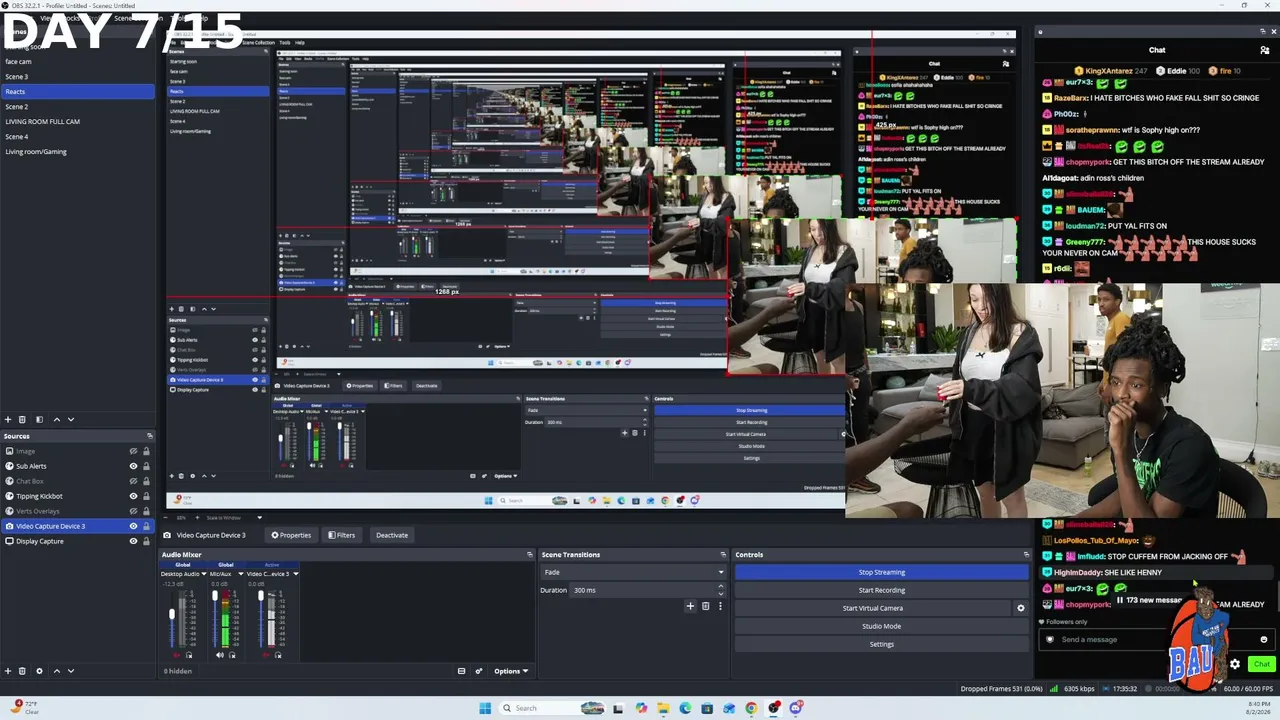Image resolution: width=1280 pixels, height=720 pixels.
Task: Open virtual camera settings gear
Action: (x=1021, y=608)
